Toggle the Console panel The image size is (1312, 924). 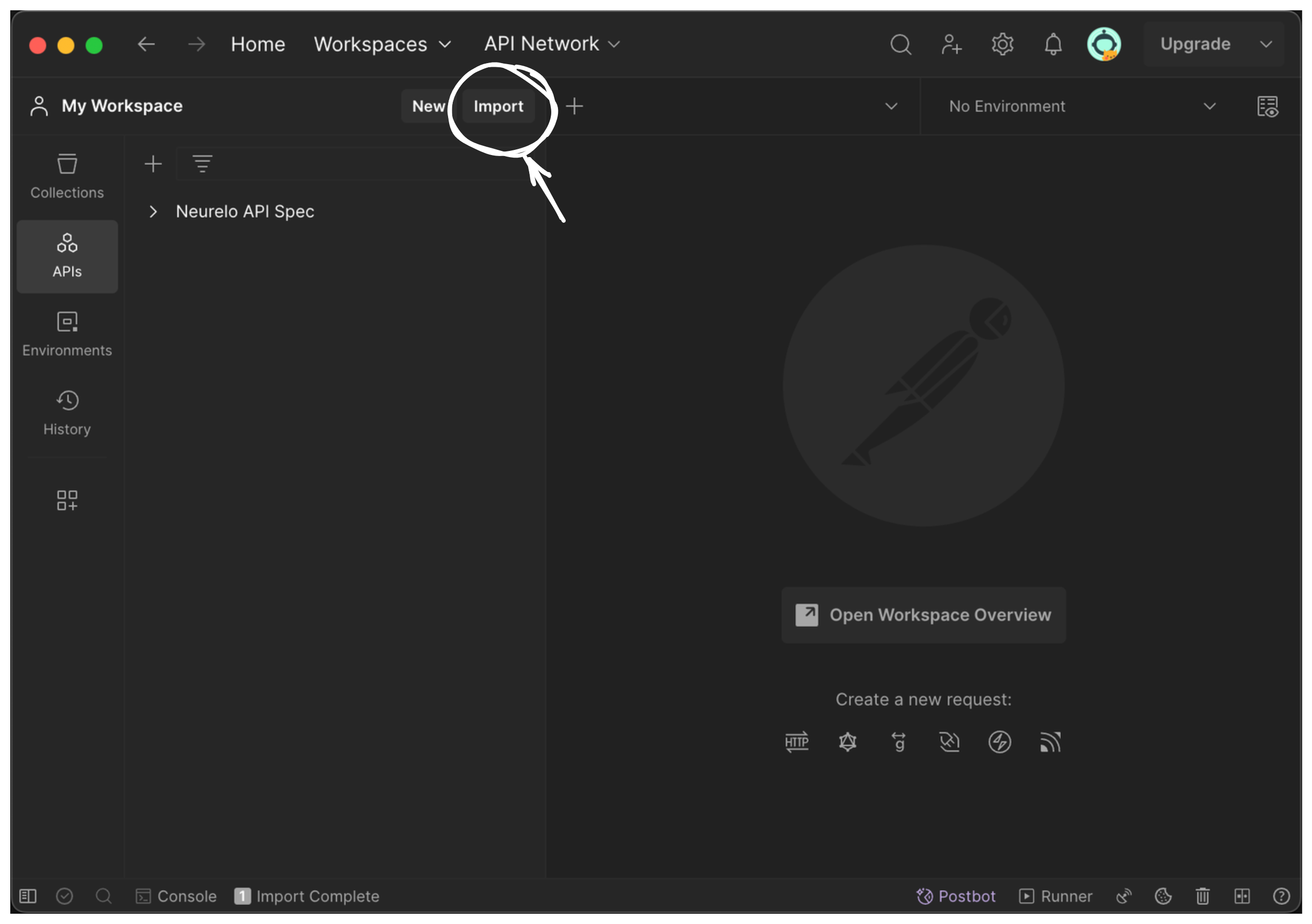point(176,895)
